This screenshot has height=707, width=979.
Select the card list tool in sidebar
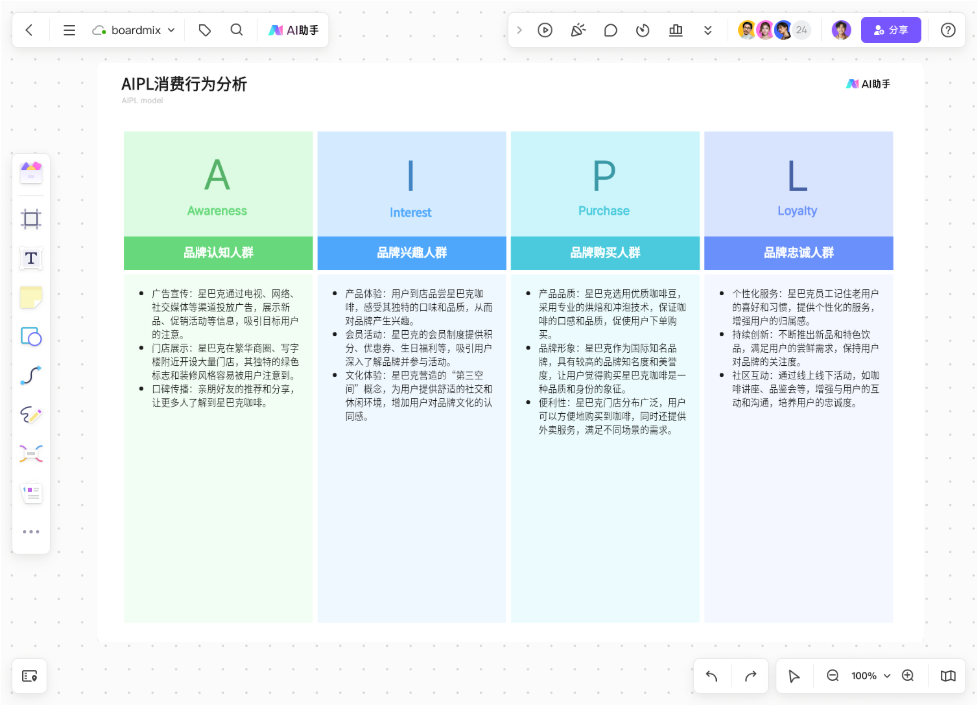31,493
